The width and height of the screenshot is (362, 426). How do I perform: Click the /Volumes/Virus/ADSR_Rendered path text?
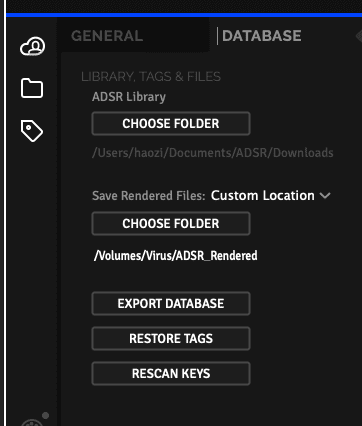tap(176, 256)
